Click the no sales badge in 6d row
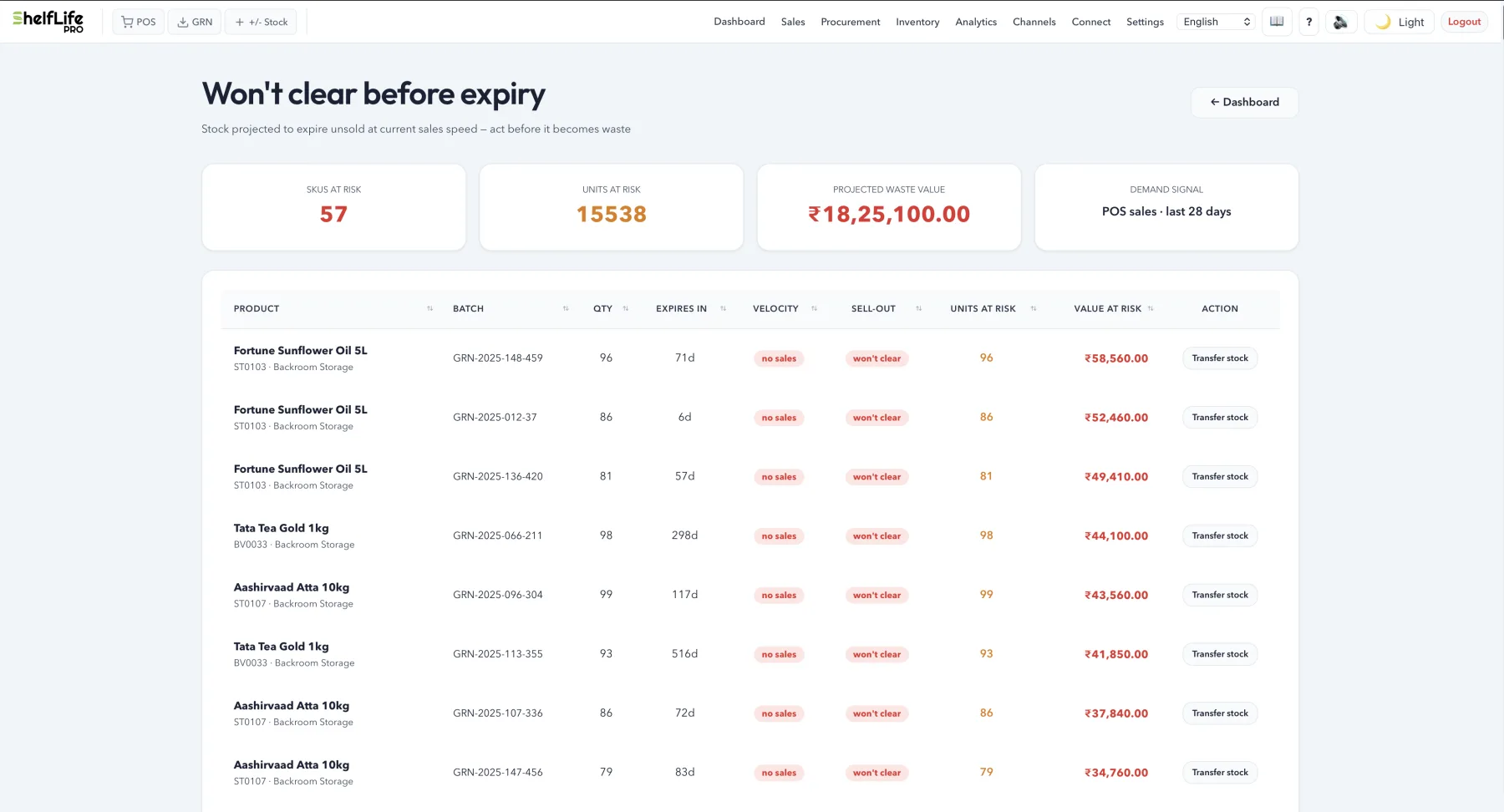This screenshot has height=812, width=1504. [779, 418]
